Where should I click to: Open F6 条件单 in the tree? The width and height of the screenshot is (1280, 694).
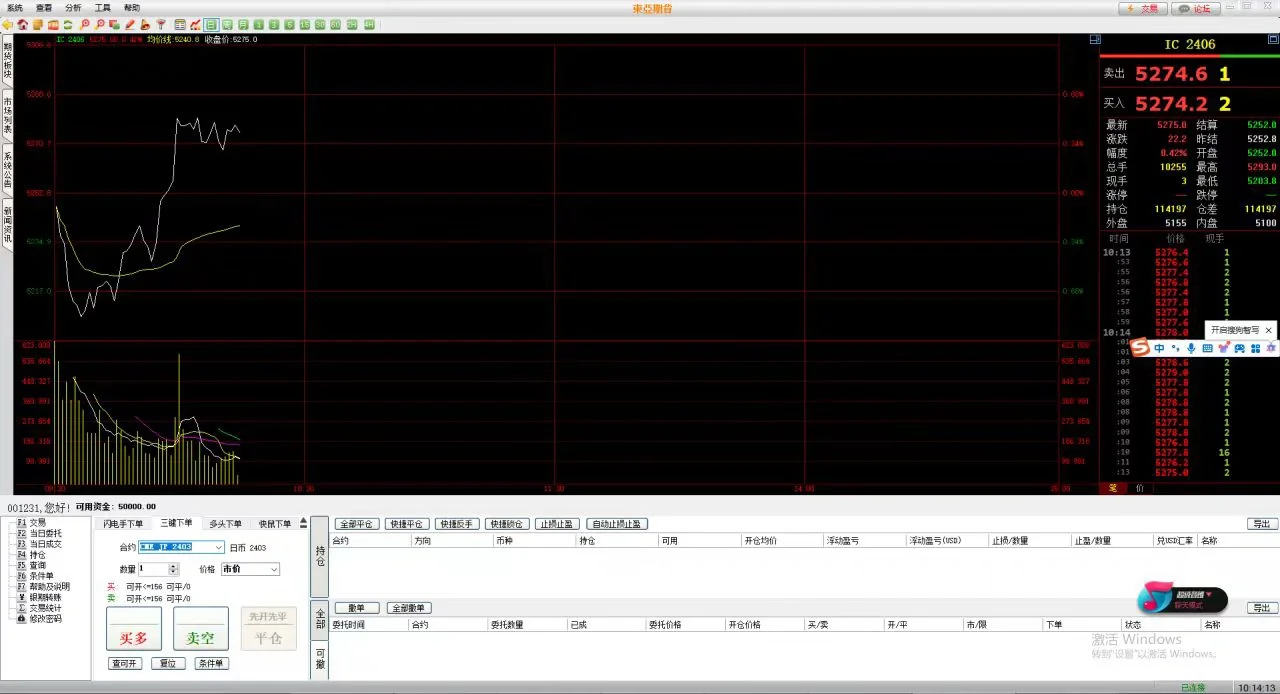point(35,576)
